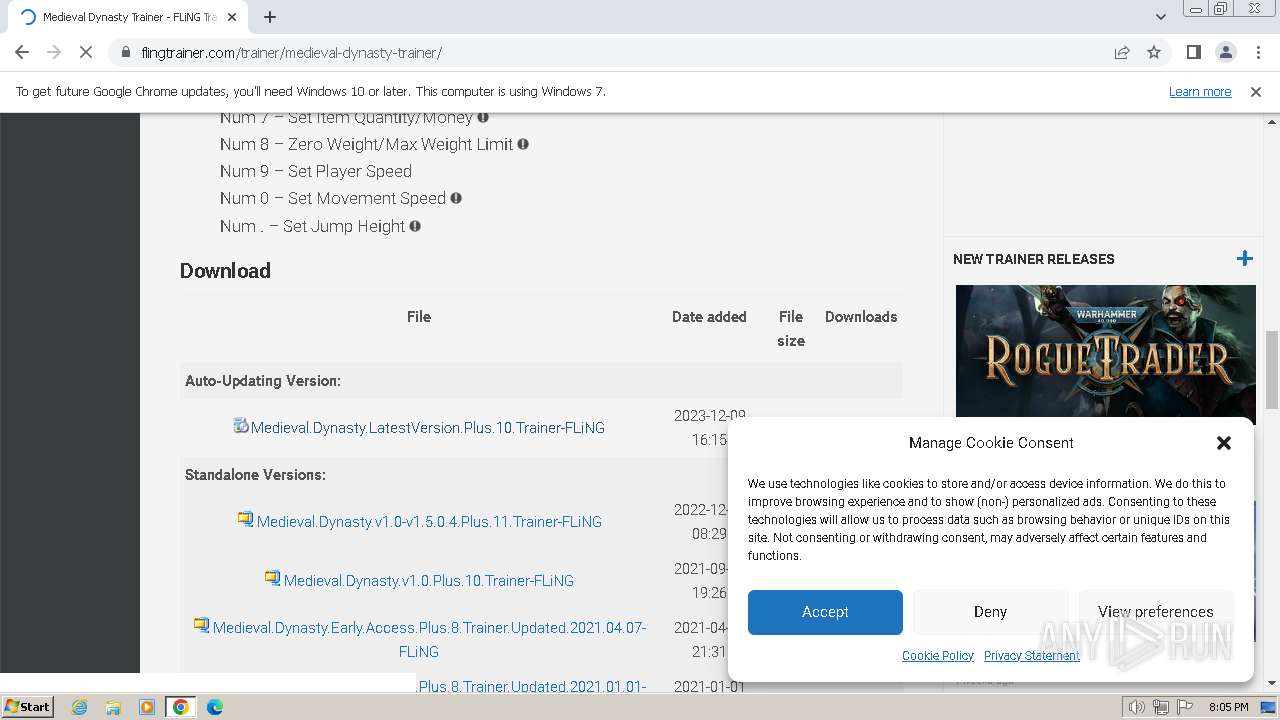Select the Download section heading

[x=225, y=271]
